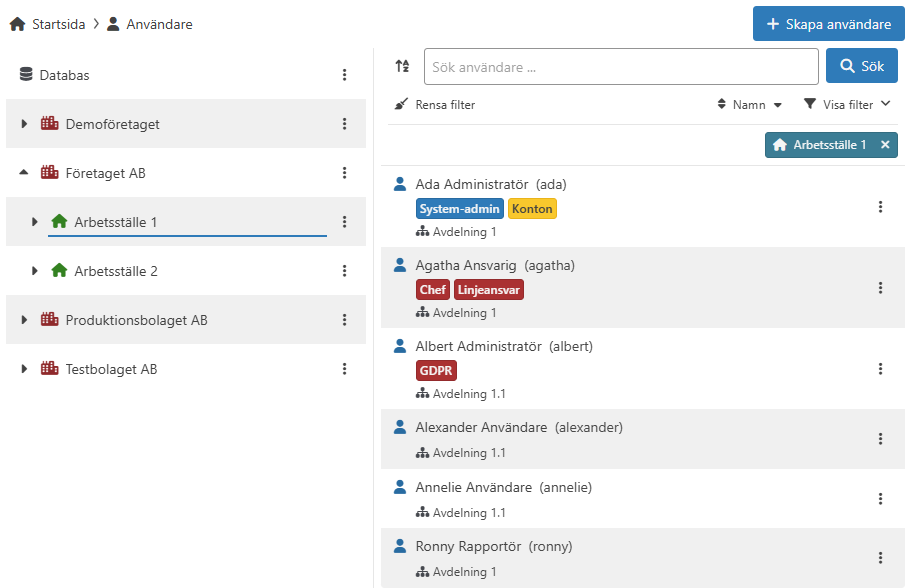Expand the Produktionsbolaget AB node
Viewport: 918px width, 588px height.
click(x=24, y=320)
